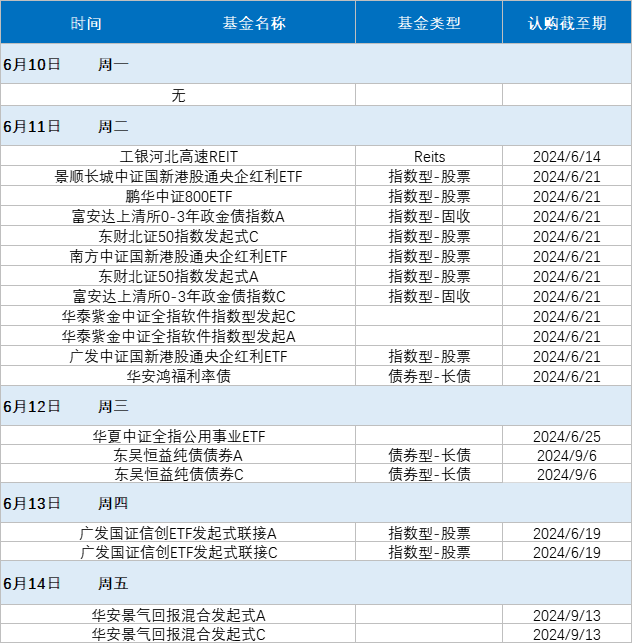Click deadline date of 景顺长城中证国新港股通央企红利ETF
This screenshot has width=632, height=643.
coord(566,176)
